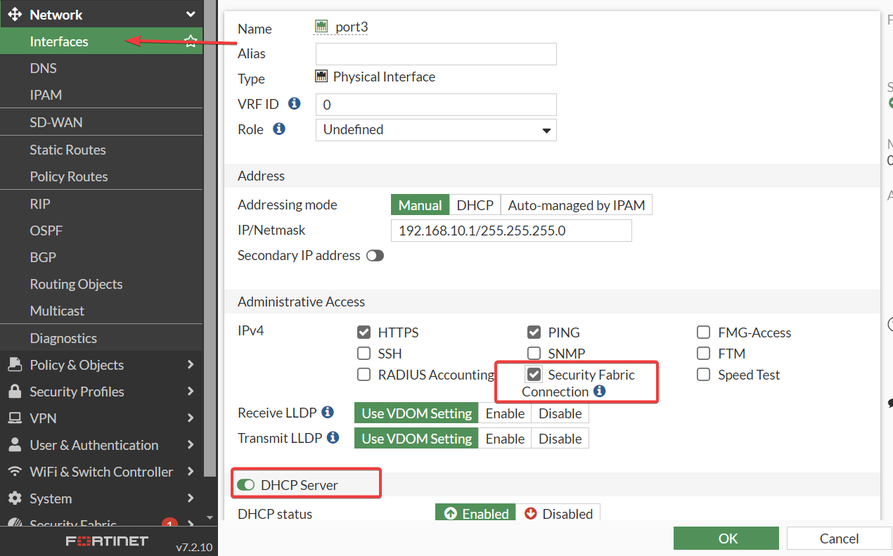Viewport: 893px width, 556px height.
Task: Click the Transmit LLDP info icon
Action: tap(333, 438)
